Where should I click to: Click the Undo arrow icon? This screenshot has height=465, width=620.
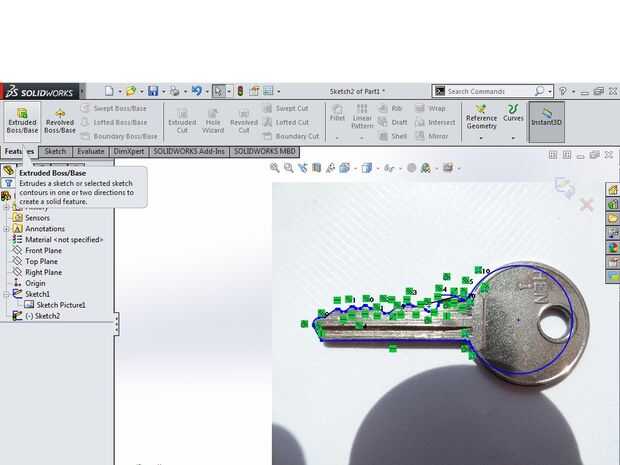coord(197,91)
